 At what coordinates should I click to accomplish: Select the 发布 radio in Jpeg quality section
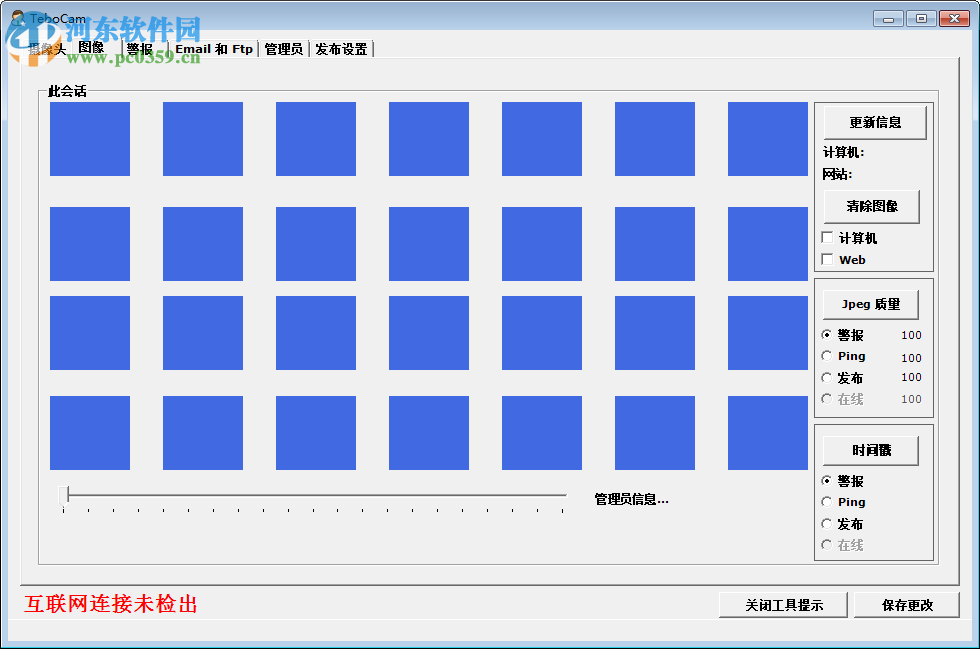point(828,378)
